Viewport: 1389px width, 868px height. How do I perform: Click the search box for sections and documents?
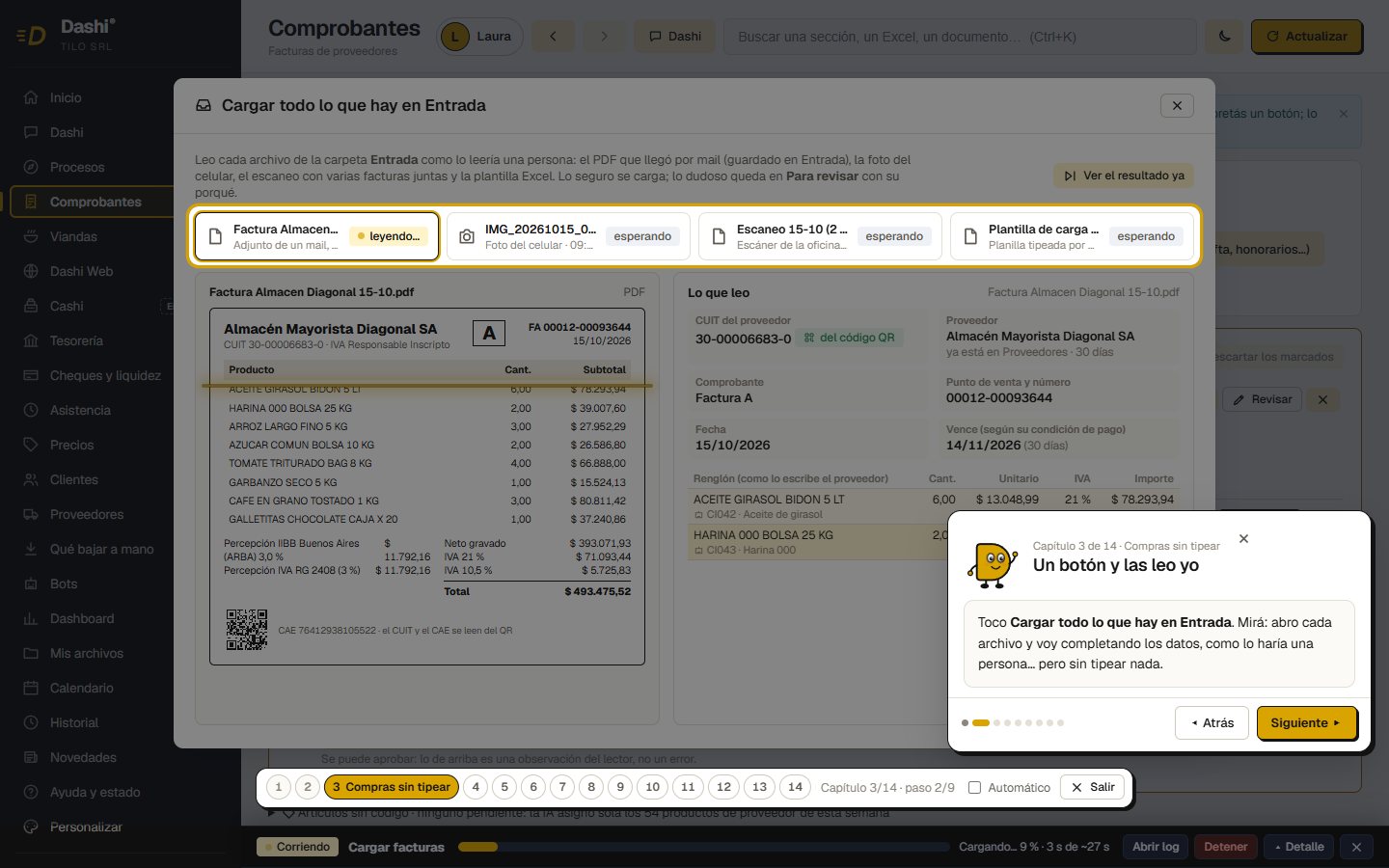pyautogui.click(x=960, y=37)
